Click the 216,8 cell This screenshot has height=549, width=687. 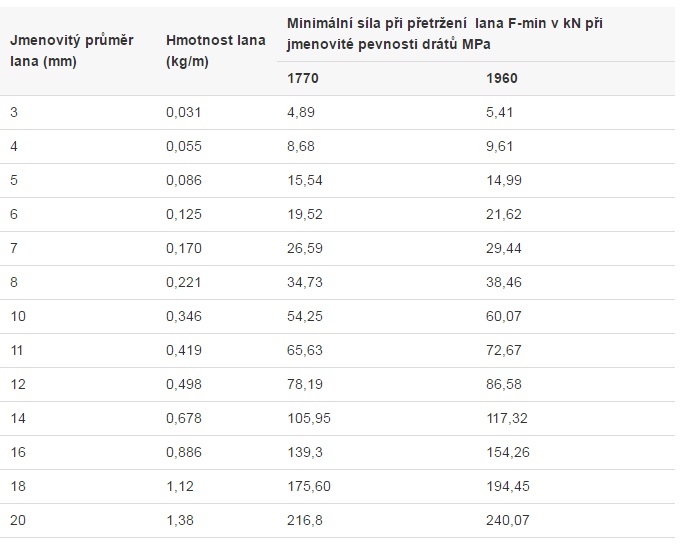point(305,520)
